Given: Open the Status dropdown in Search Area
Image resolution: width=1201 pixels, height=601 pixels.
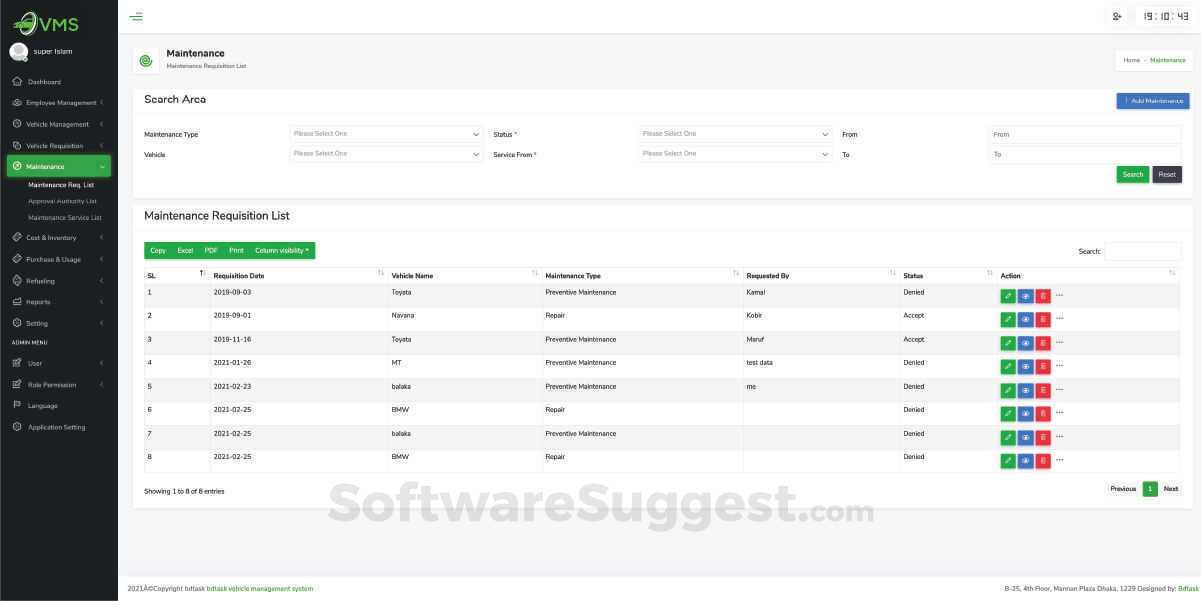Looking at the screenshot, I should [x=735, y=133].
